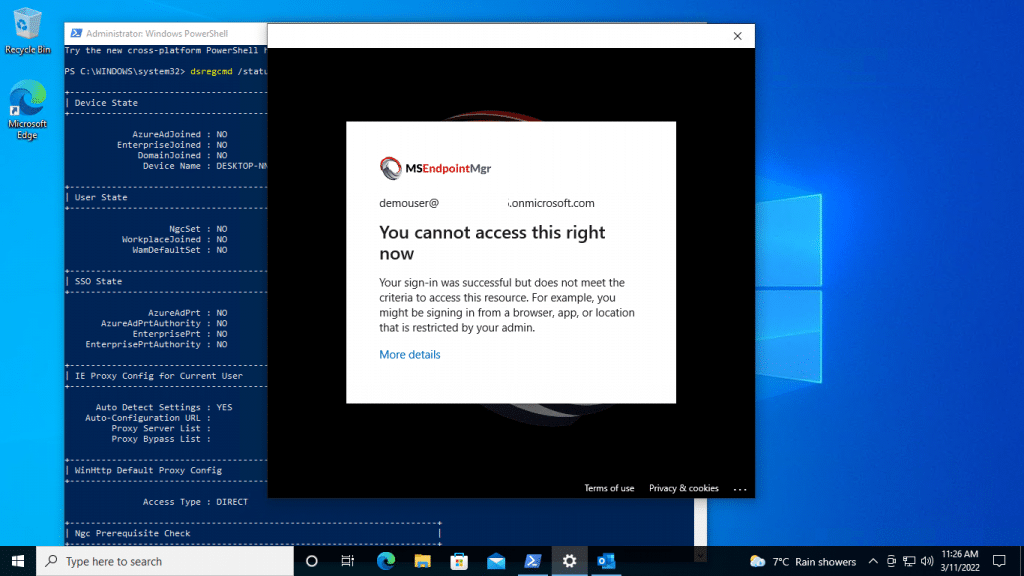Click the Meet Now camera icon in the tray
The image size is (1024, 576).
(891, 561)
